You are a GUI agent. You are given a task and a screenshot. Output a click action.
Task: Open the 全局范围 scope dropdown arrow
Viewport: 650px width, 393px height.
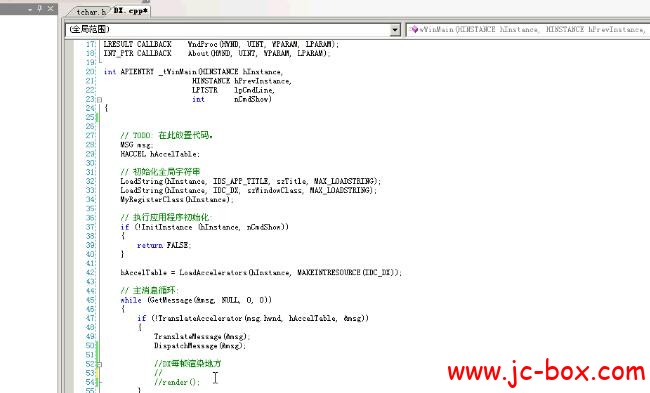tap(395, 29)
